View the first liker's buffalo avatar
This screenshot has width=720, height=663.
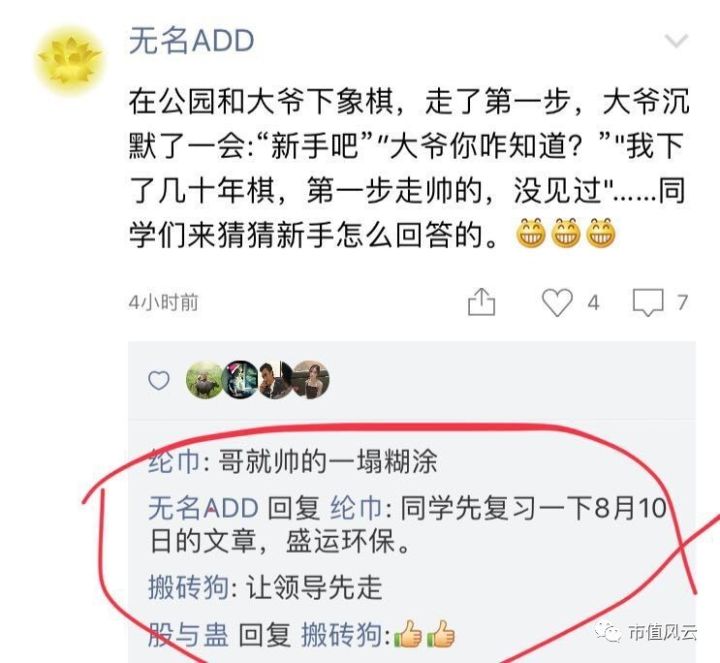tap(204, 380)
